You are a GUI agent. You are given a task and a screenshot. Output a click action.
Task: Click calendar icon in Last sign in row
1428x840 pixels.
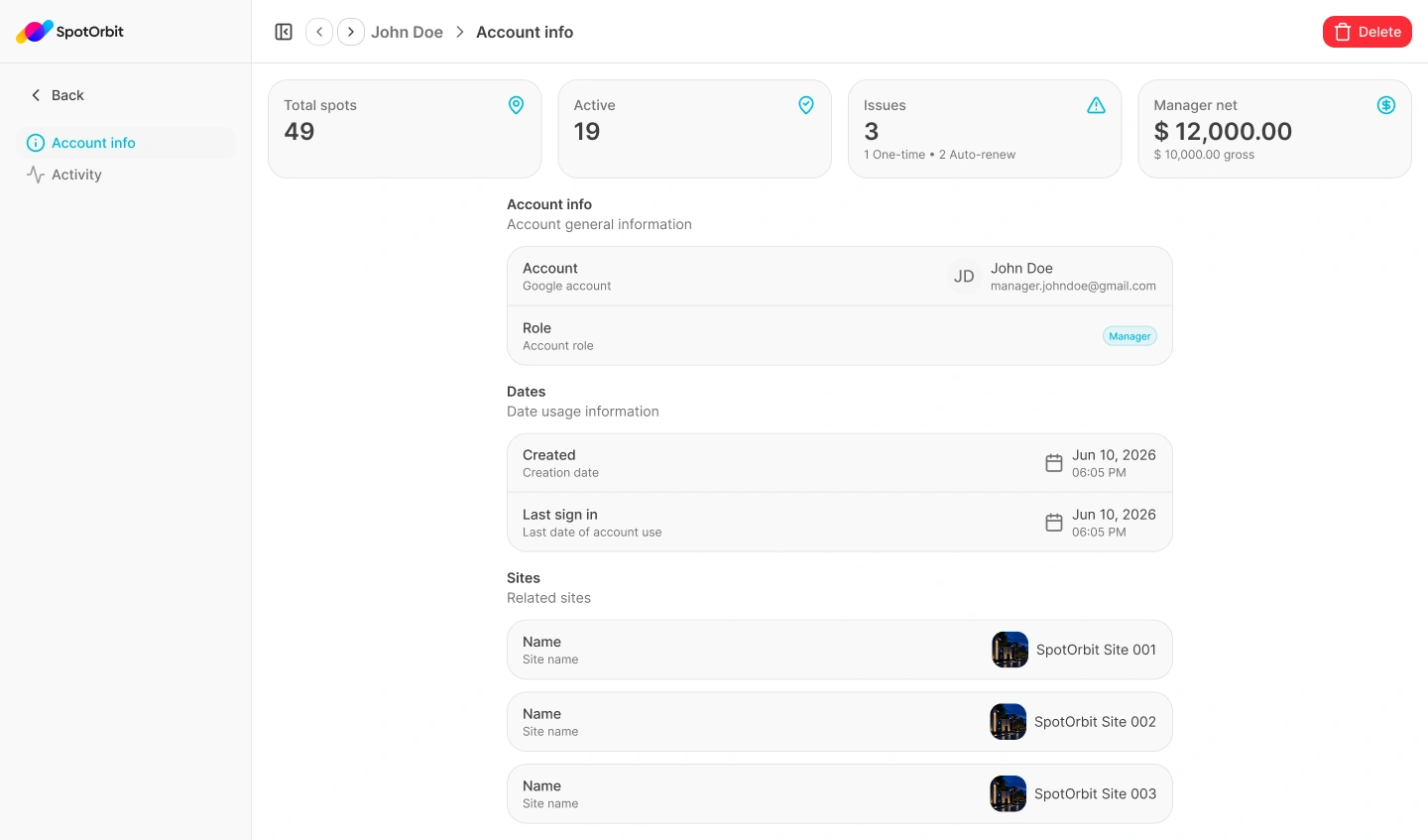[1054, 523]
